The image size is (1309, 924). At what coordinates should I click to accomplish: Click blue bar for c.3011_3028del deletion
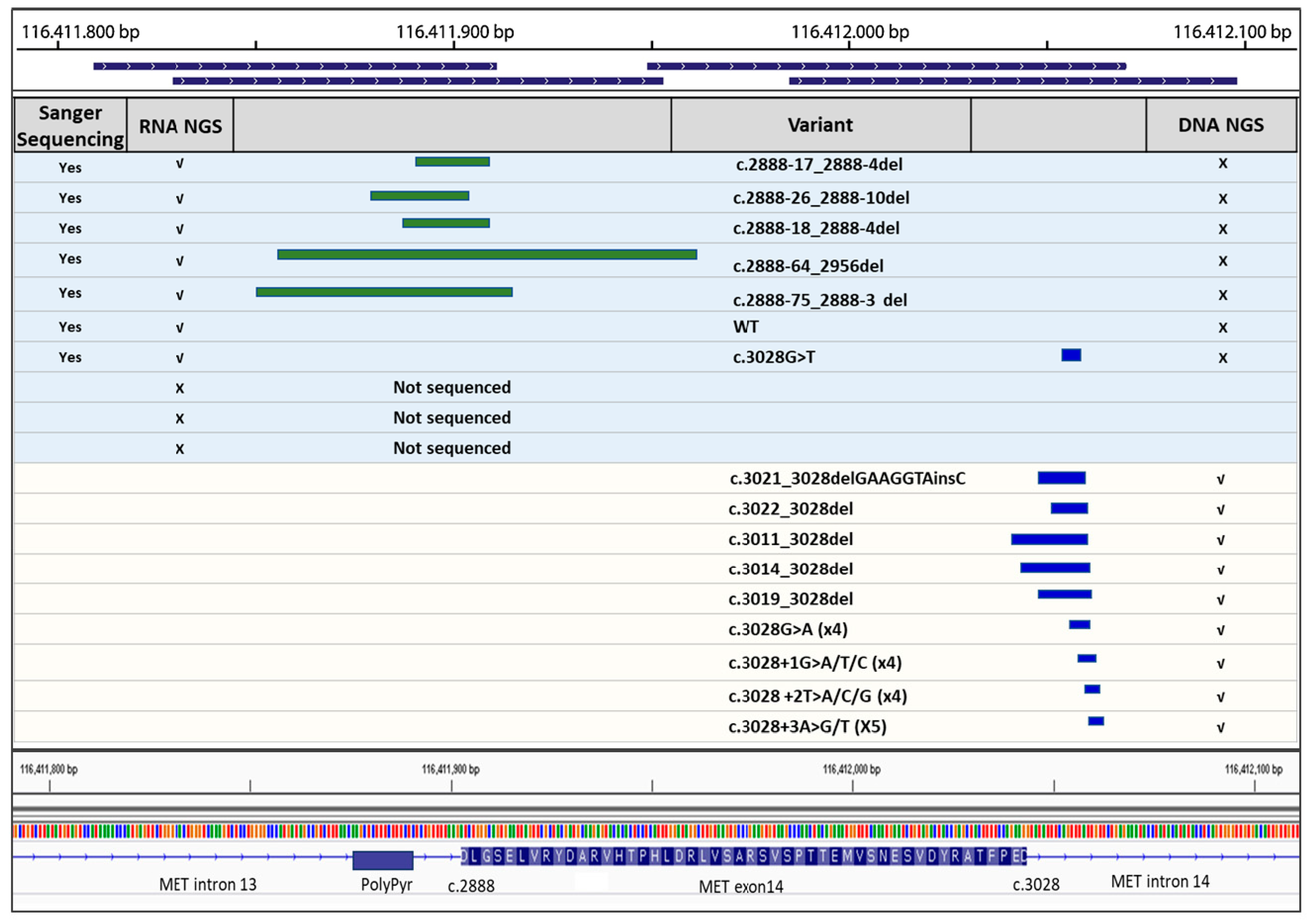(x=1049, y=539)
